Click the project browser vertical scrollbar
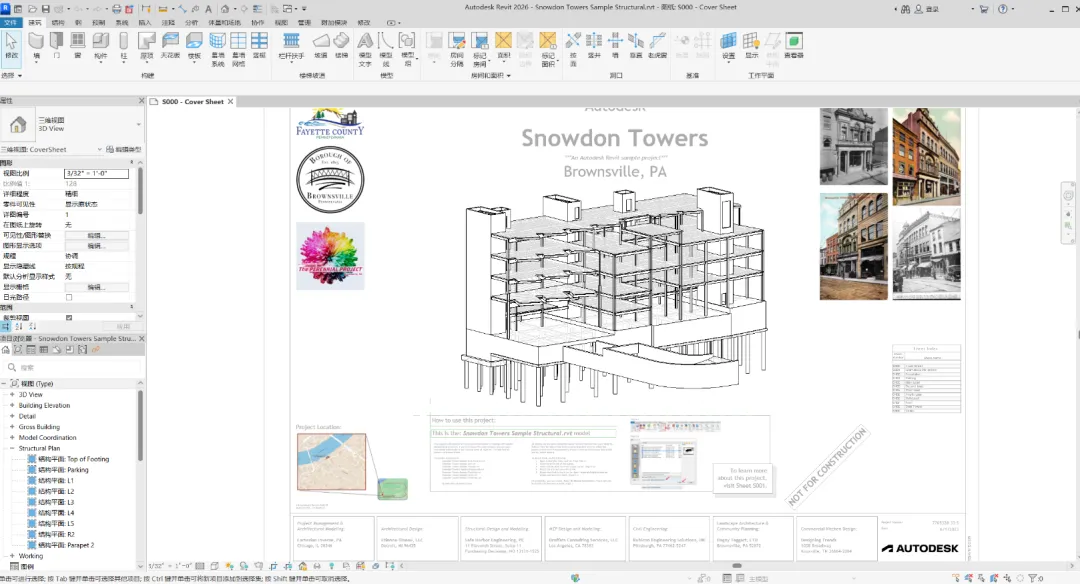Screen dimensions: 1080x584 point(141,427)
